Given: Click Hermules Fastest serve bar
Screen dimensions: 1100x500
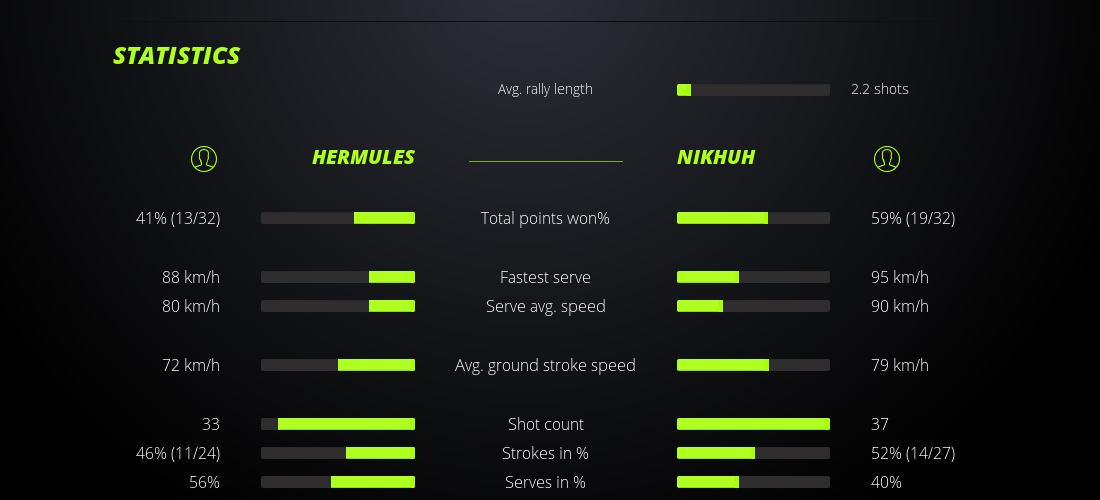Looking at the screenshot, I should point(338,277).
